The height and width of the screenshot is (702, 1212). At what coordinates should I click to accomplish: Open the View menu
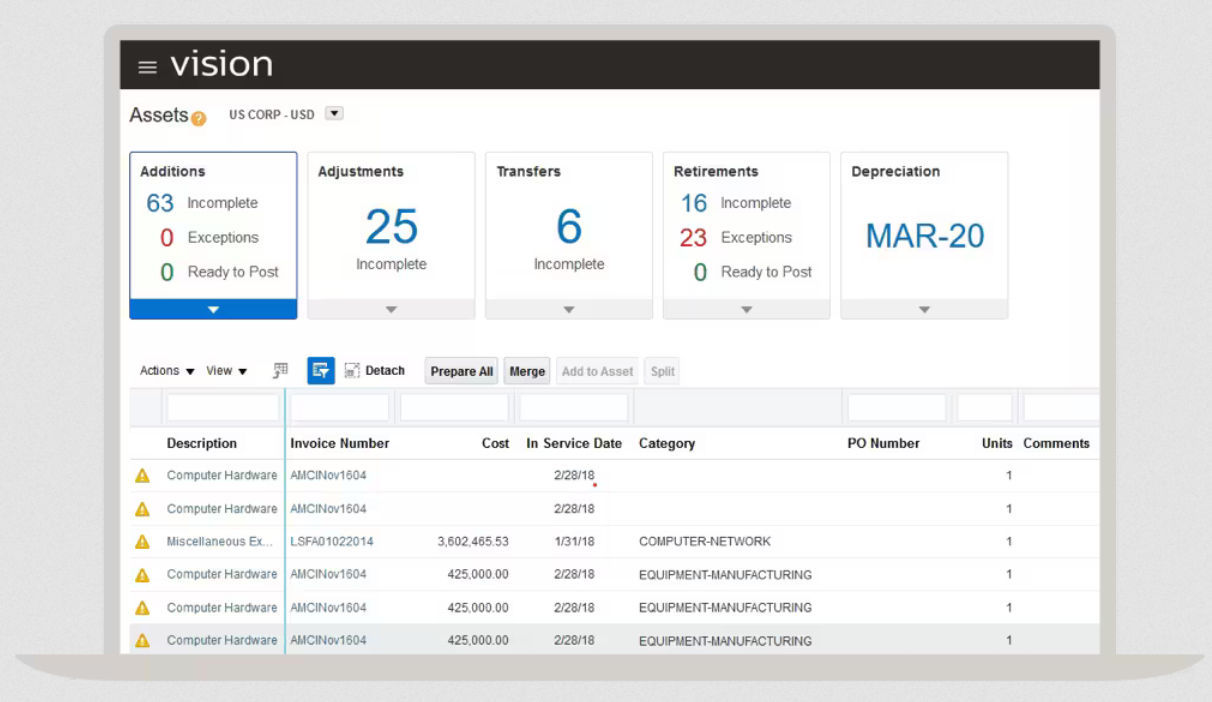(x=226, y=370)
